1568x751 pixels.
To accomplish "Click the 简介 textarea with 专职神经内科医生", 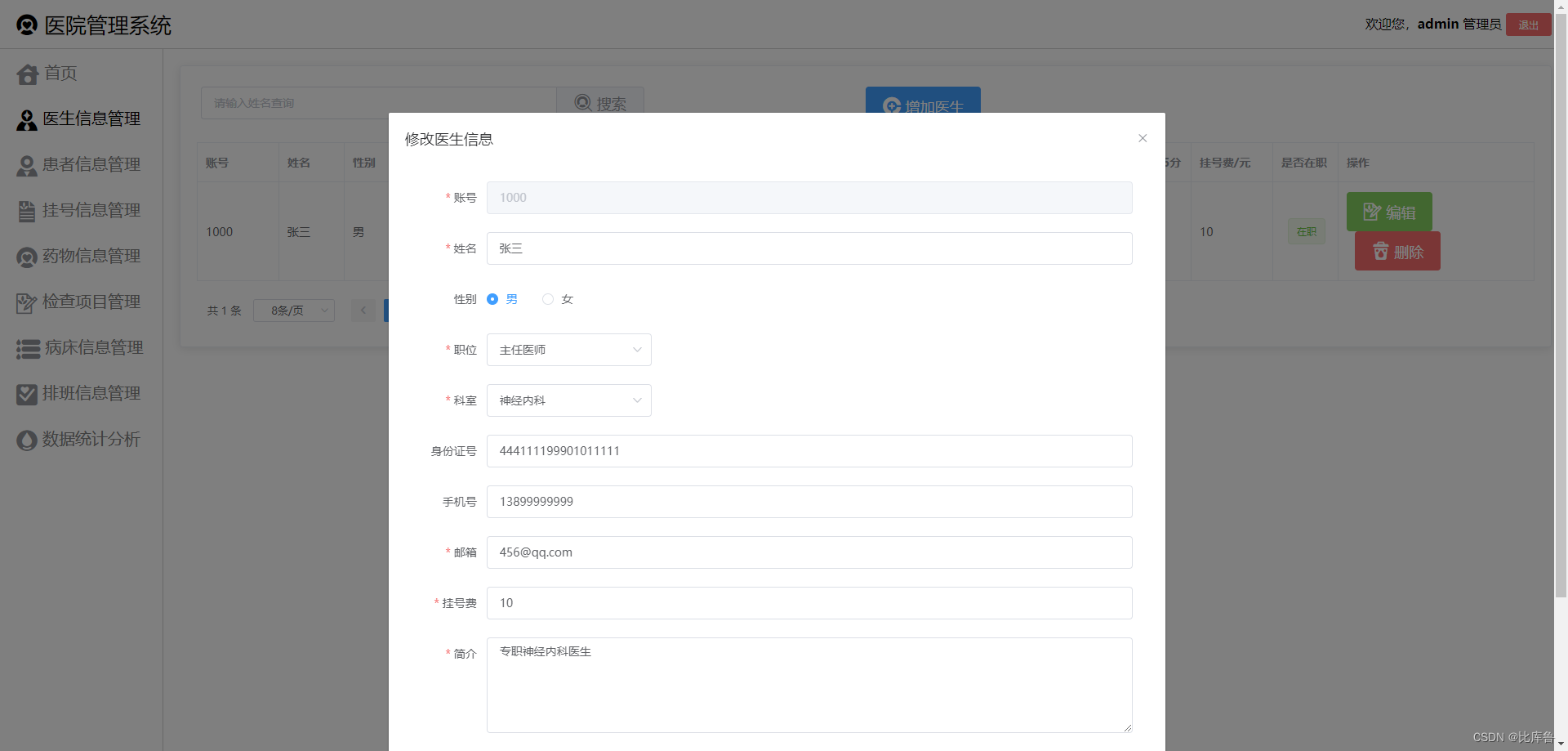I will (809, 685).
